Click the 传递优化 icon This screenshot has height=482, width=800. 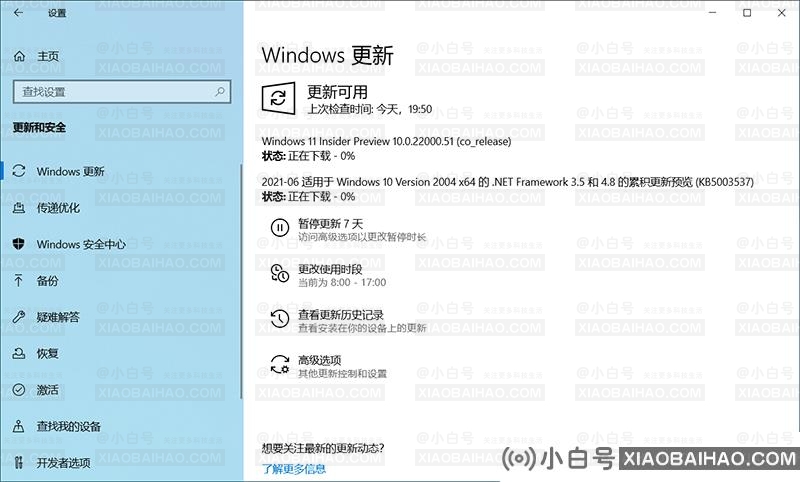coord(19,208)
